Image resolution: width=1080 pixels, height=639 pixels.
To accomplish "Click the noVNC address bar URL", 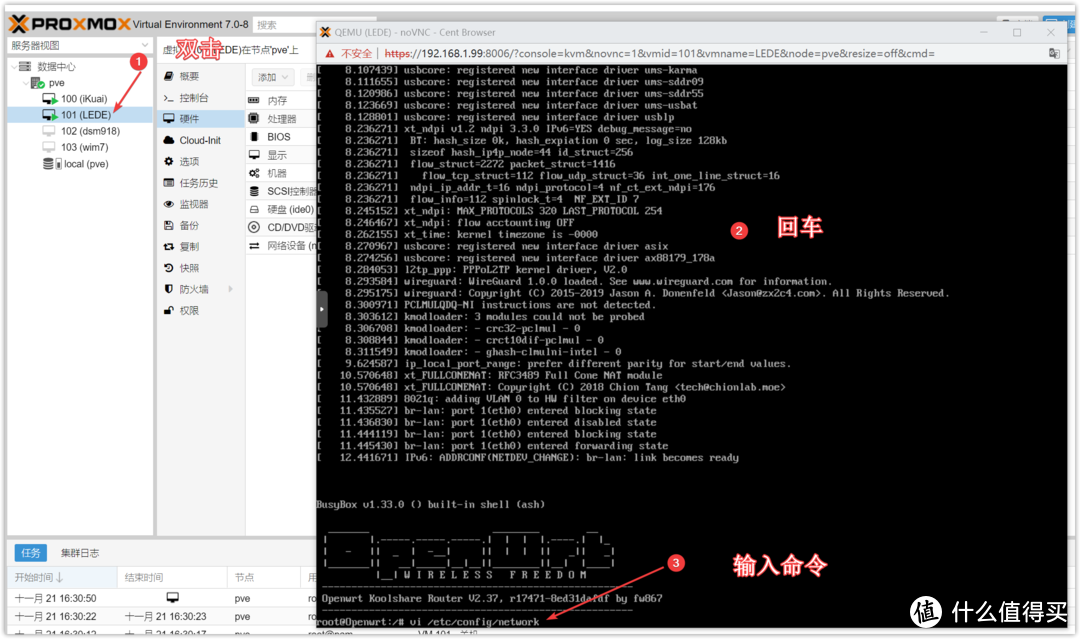I will [x=659, y=54].
